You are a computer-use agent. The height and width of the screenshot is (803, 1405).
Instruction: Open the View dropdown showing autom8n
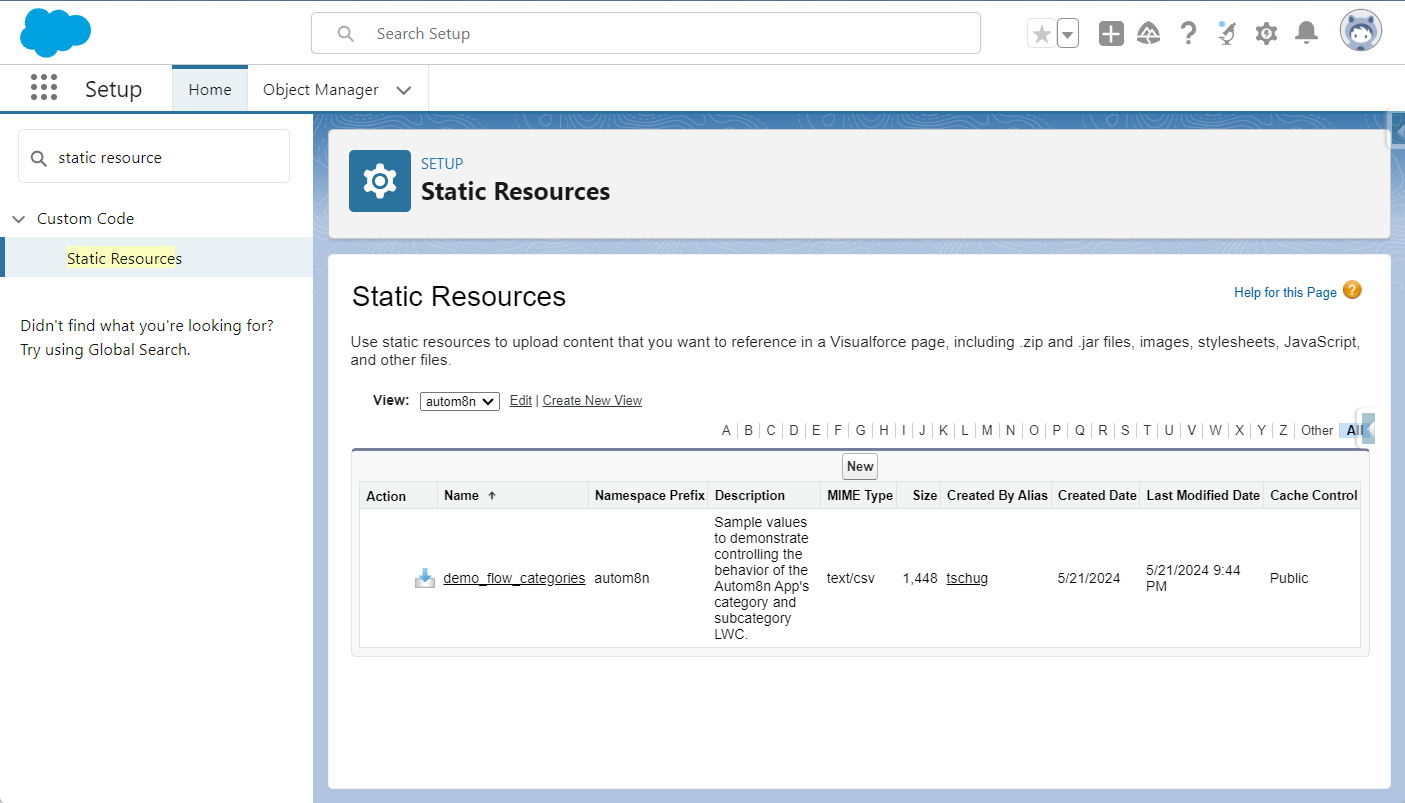[459, 401]
